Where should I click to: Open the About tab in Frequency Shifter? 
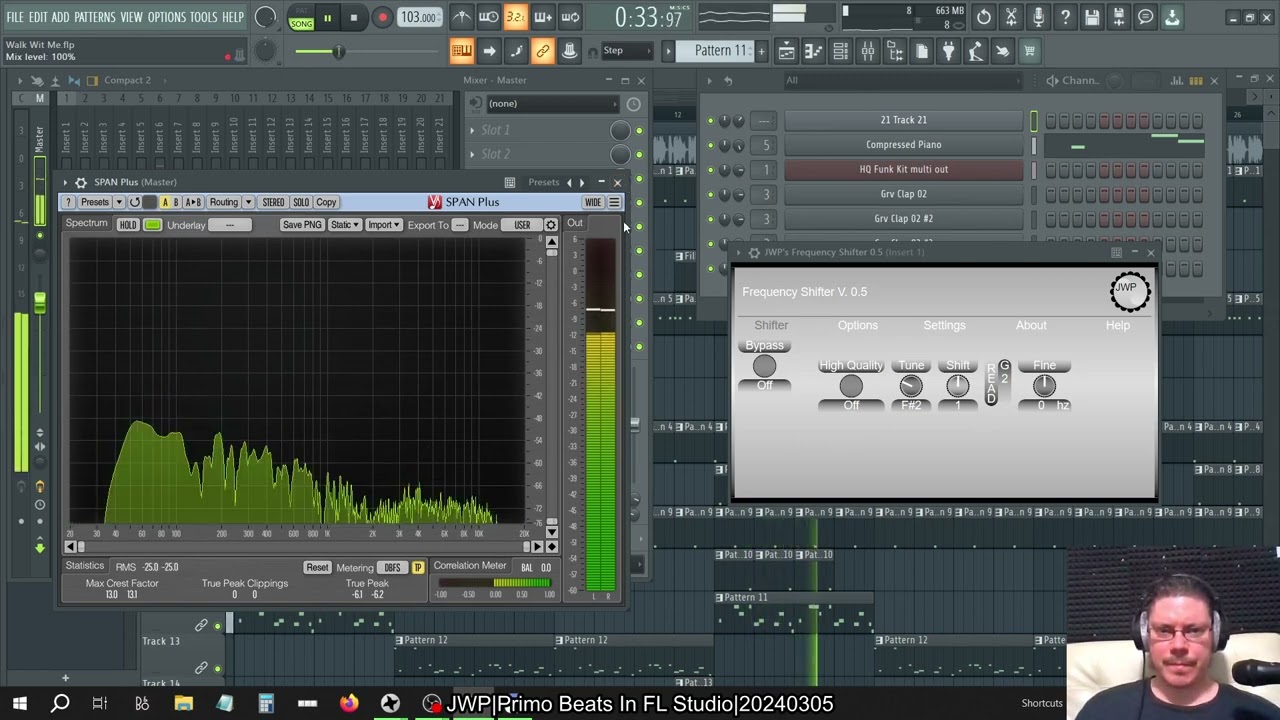1031,325
